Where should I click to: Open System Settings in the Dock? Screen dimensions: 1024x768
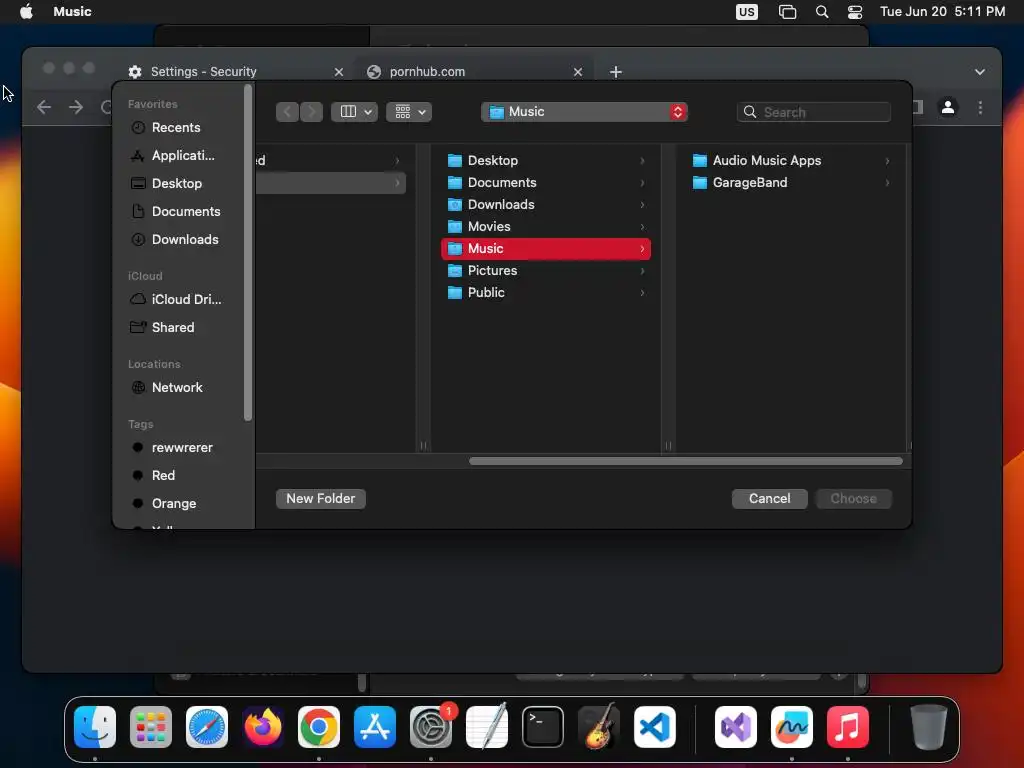pos(431,727)
